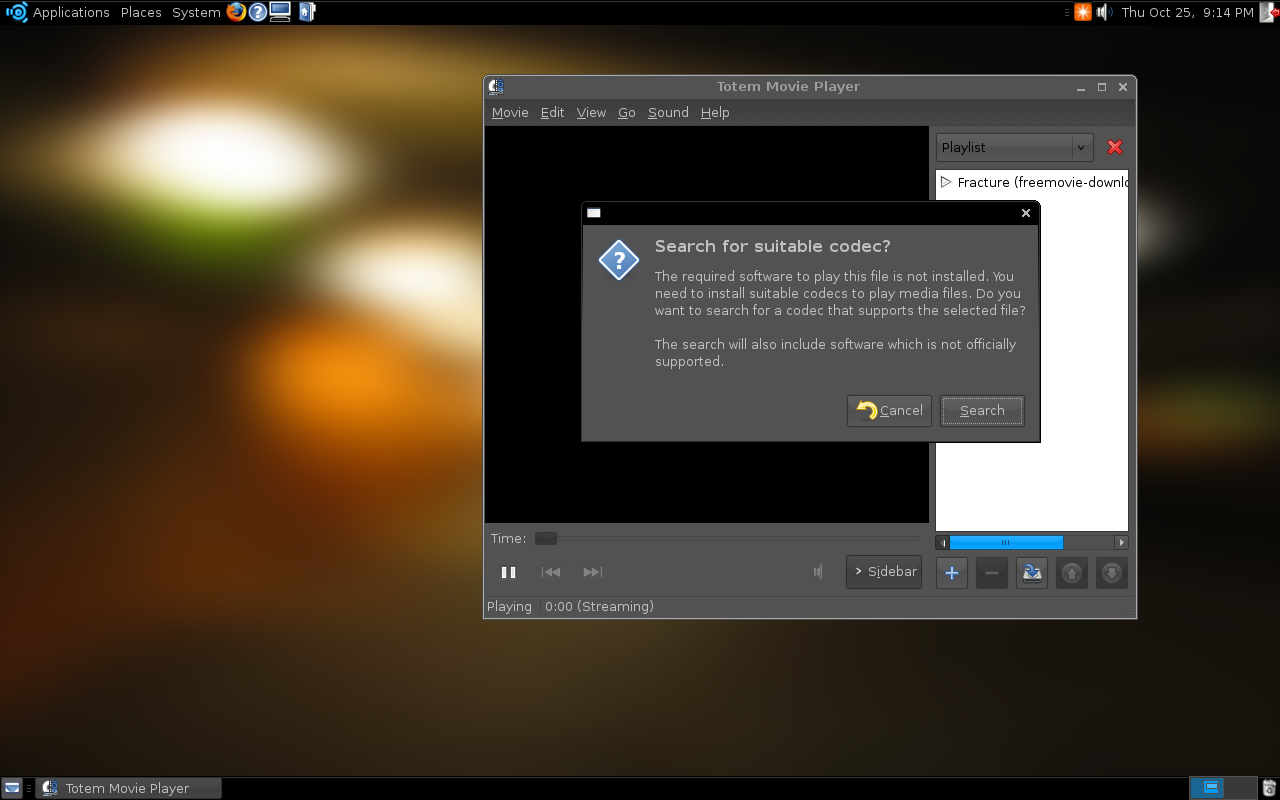Screen dimensions: 1280x800
Task: Click the playlist scrollbar left arrow
Action: [x=942, y=543]
